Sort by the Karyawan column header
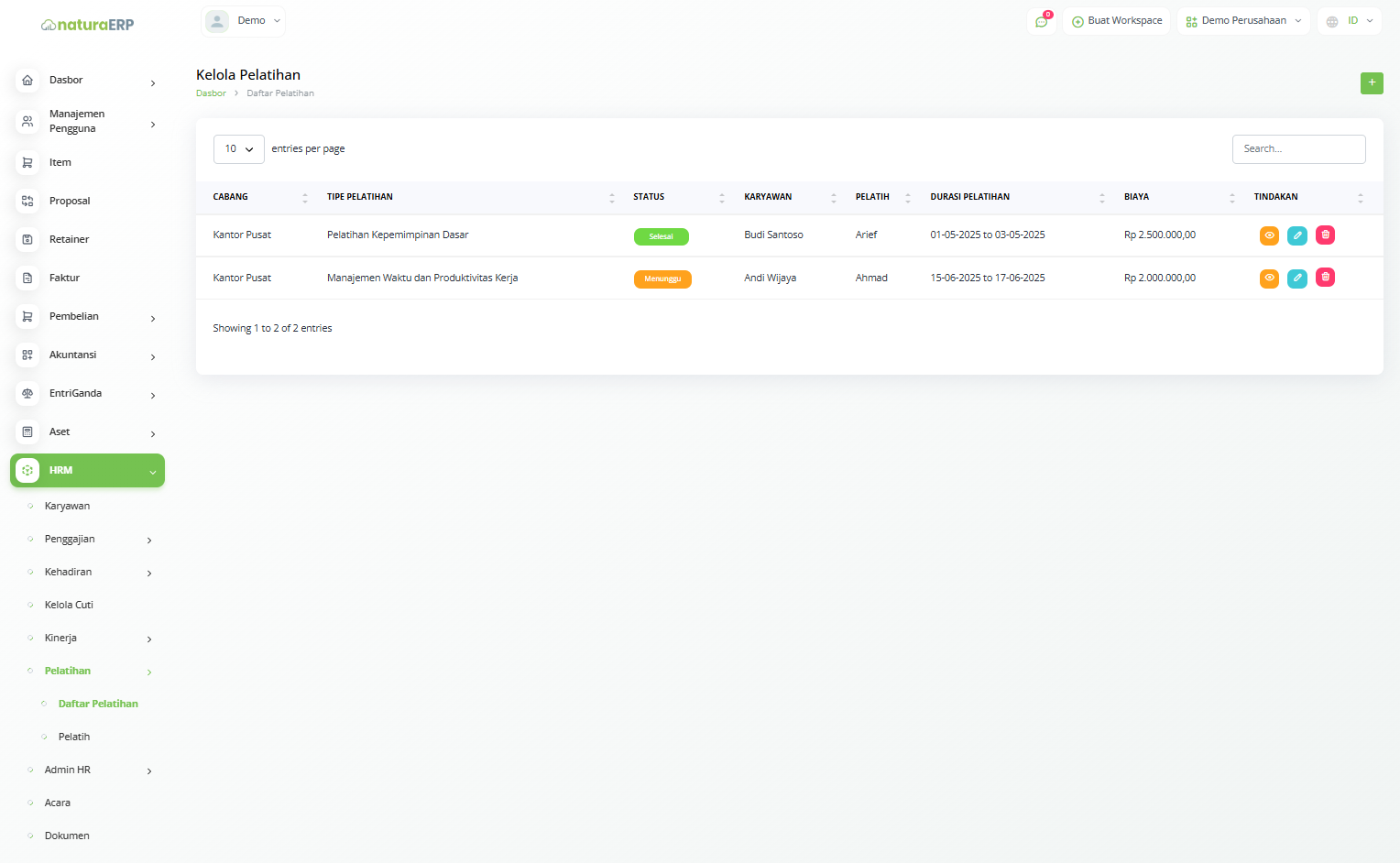 coord(791,197)
